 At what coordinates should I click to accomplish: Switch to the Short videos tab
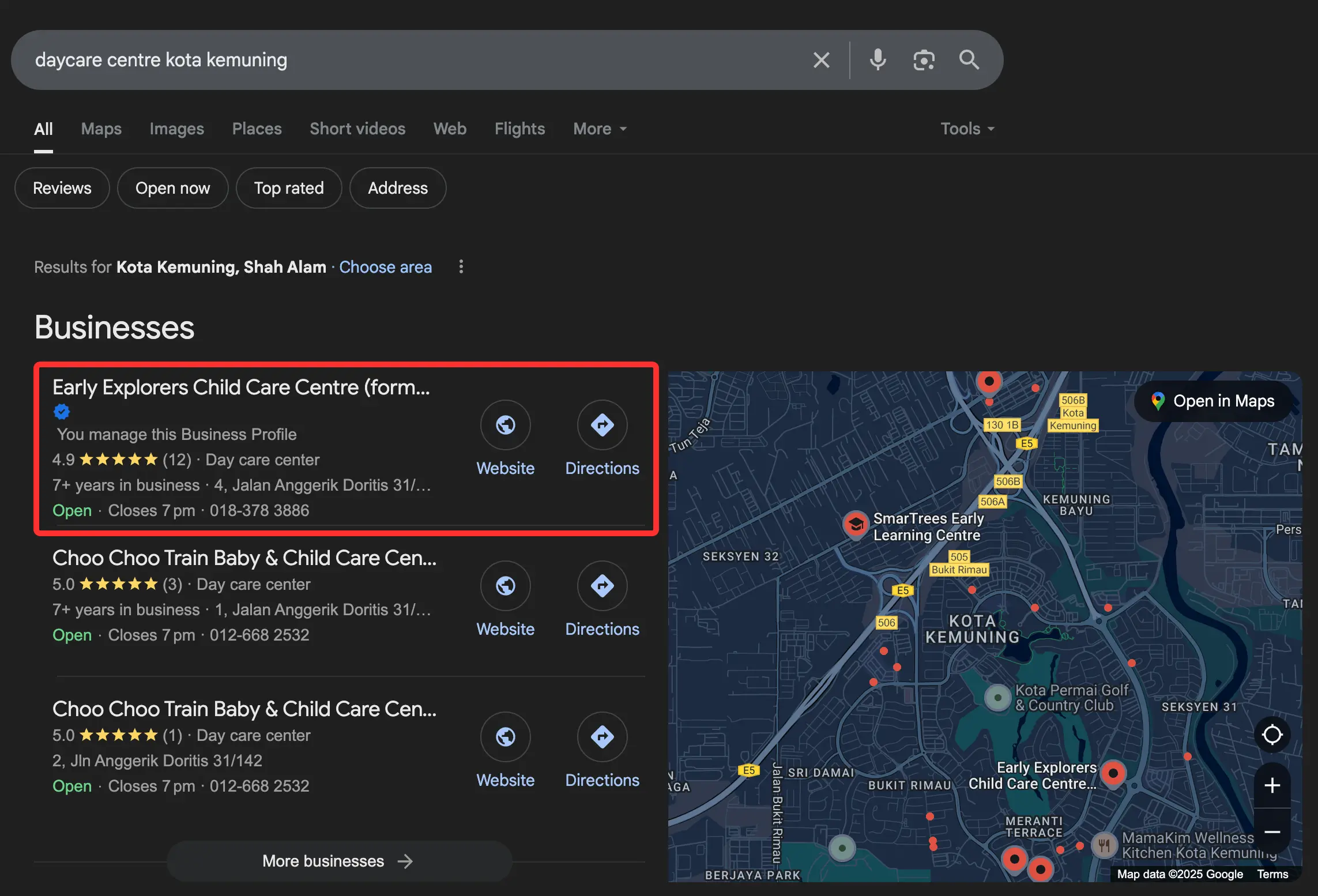coord(357,129)
